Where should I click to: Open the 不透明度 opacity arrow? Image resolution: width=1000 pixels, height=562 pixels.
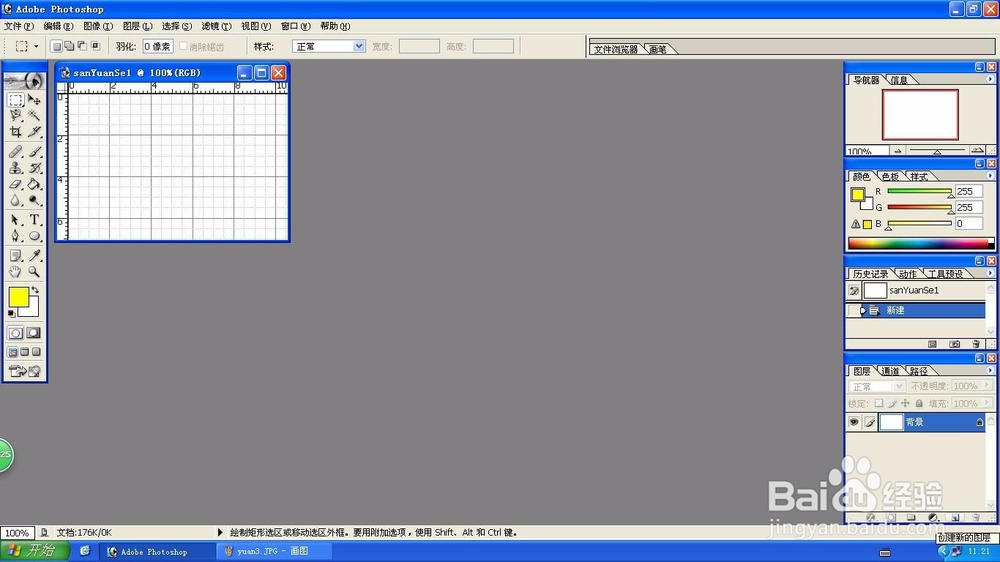click(x=987, y=386)
